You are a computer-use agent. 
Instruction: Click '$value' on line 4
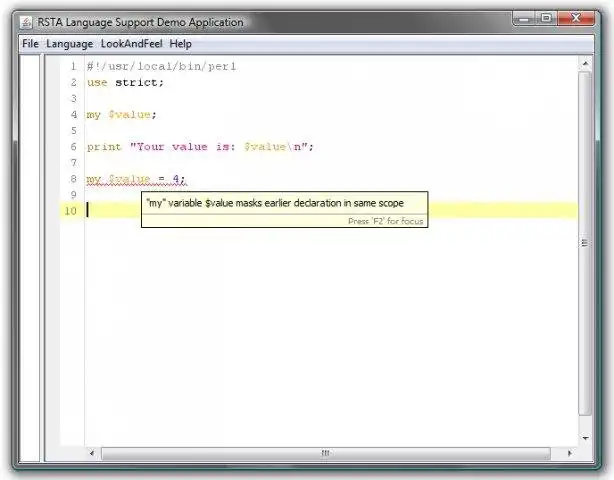click(x=130, y=114)
